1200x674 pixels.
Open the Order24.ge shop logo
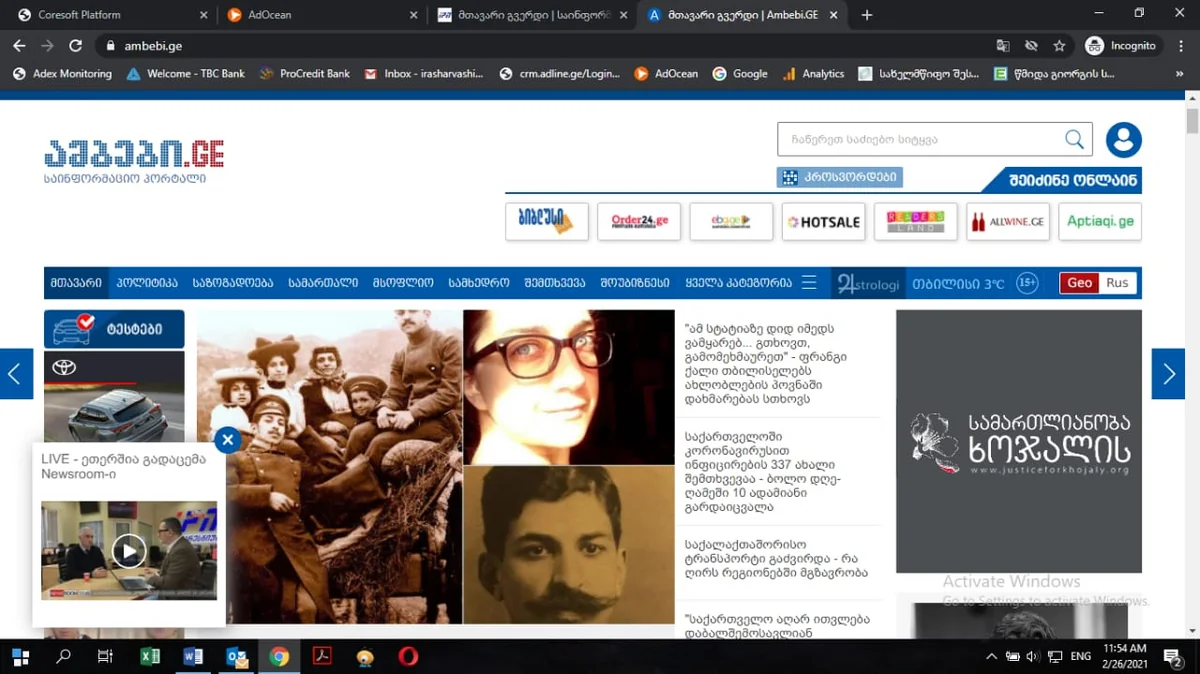point(639,221)
